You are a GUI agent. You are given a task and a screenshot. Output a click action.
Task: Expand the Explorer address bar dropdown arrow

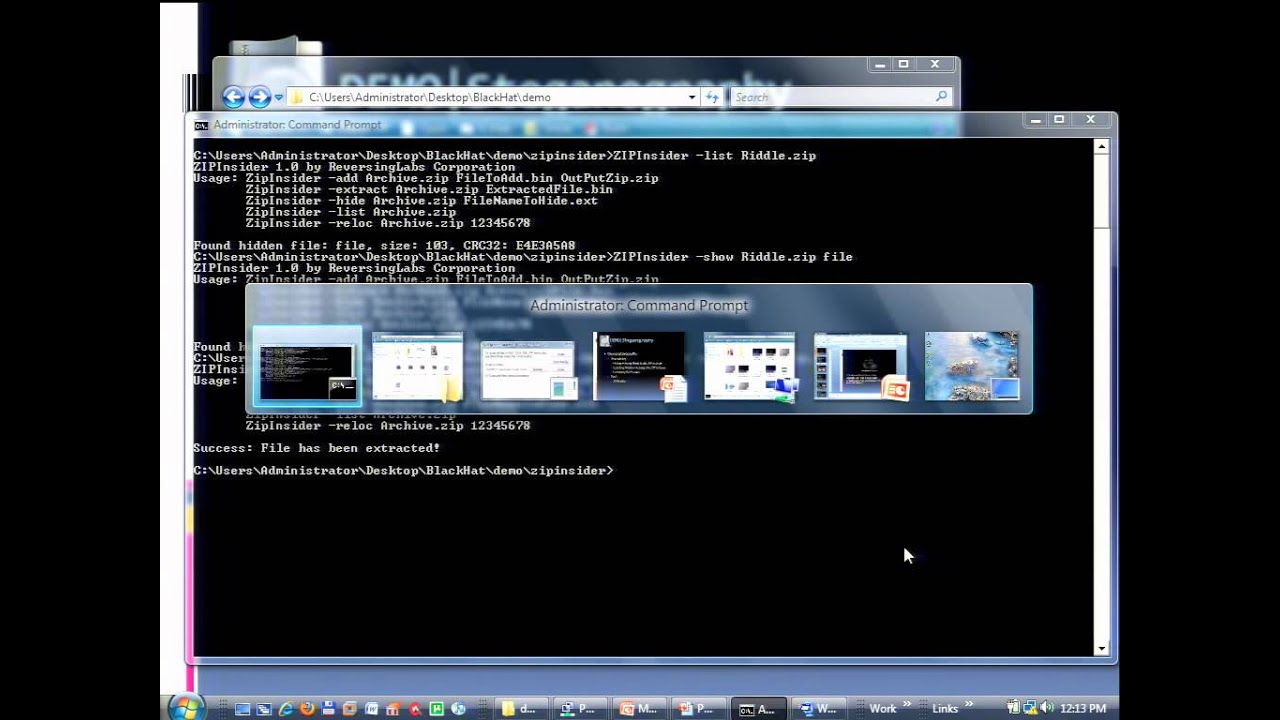tap(692, 97)
